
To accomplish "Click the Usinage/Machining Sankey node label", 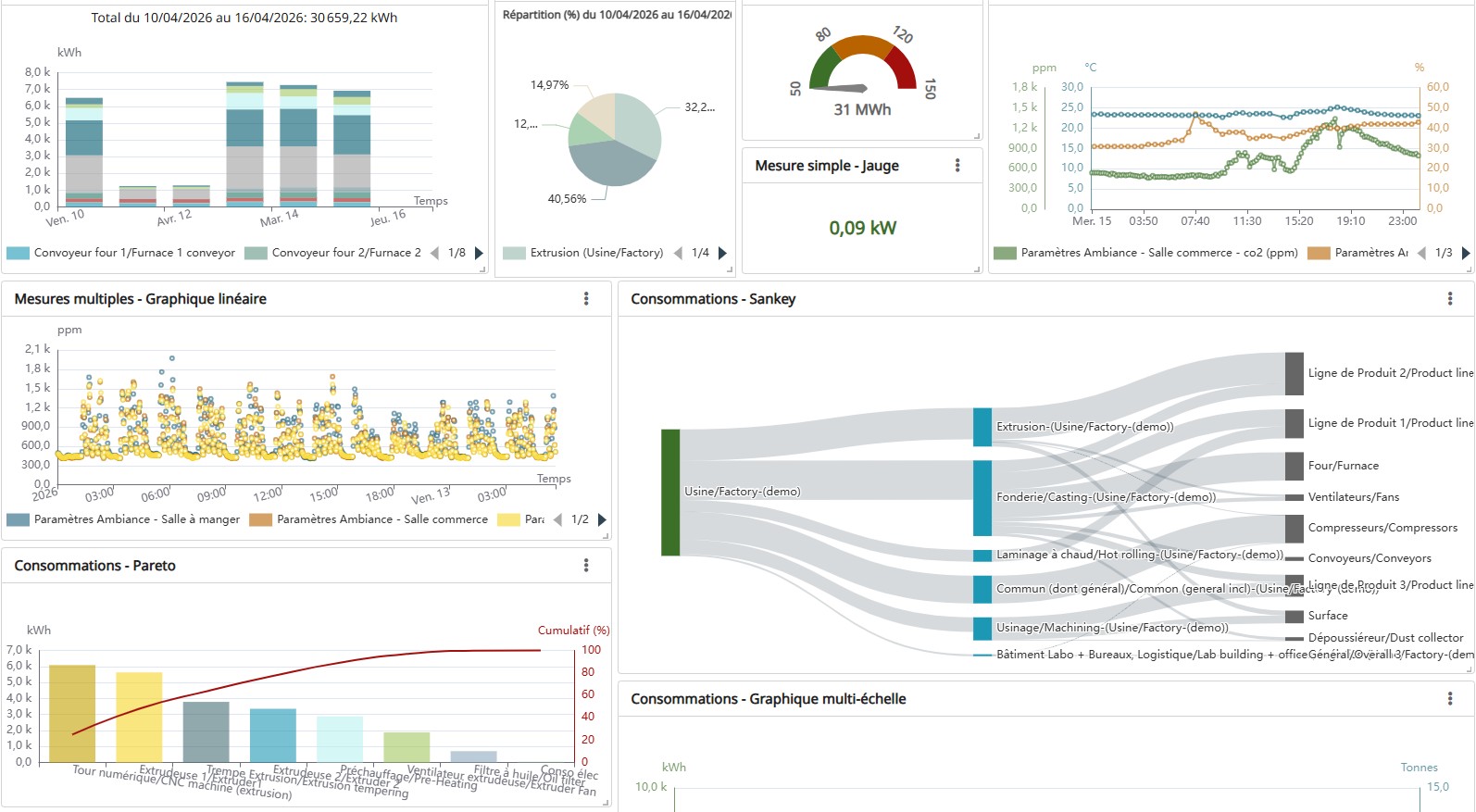I will coord(1112,628).
